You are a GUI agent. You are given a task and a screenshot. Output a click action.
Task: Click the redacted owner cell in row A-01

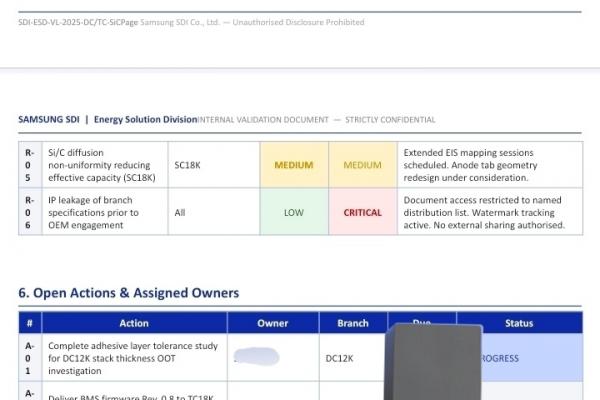click(255, 357)
